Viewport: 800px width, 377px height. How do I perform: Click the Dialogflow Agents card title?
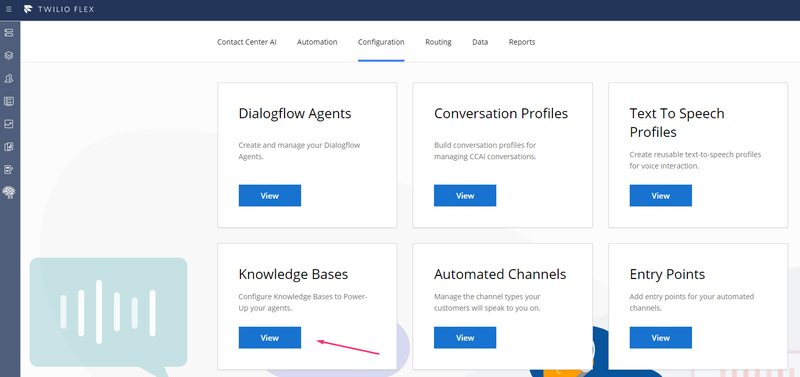click(x=295, y=113)
